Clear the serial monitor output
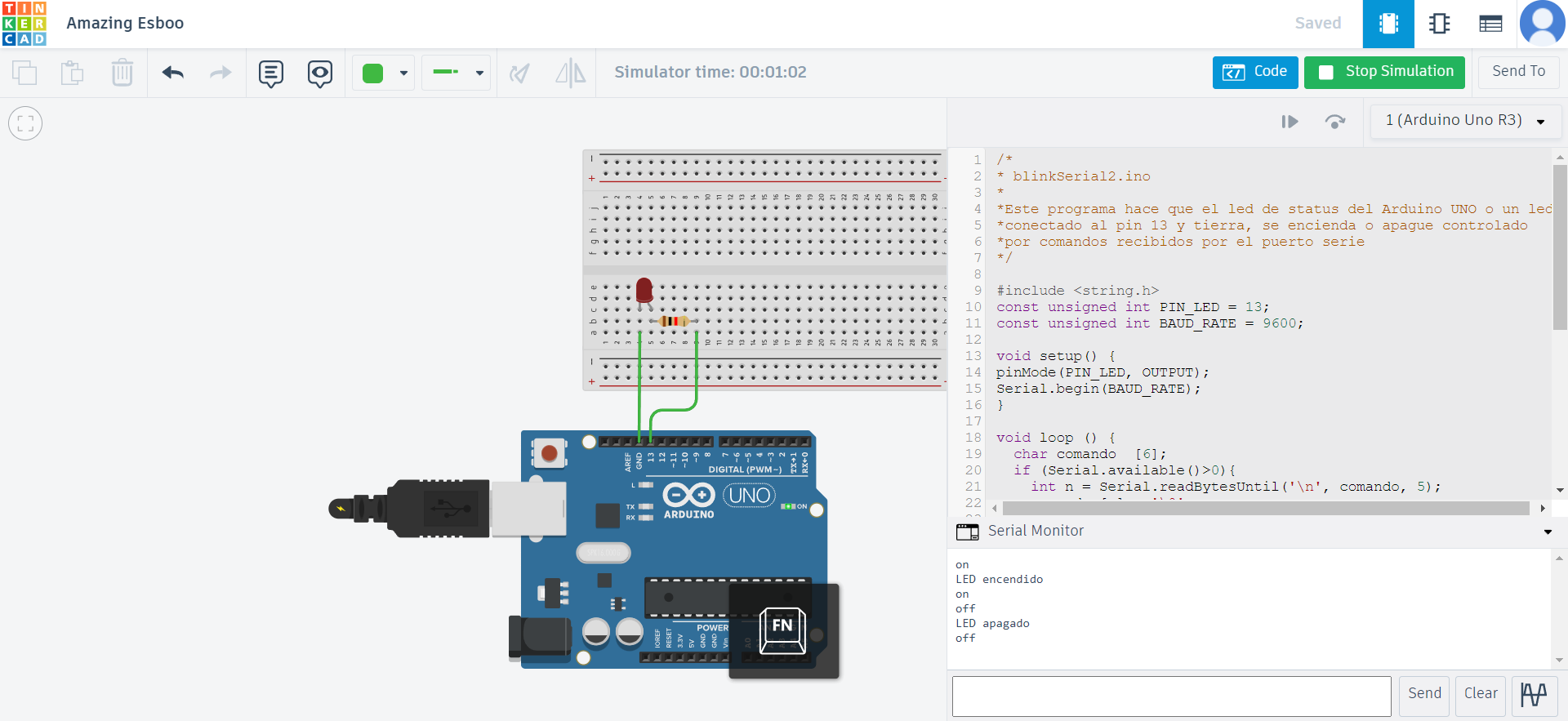Viewport: 1568px width, 721px height. [x=1480, y=694]
